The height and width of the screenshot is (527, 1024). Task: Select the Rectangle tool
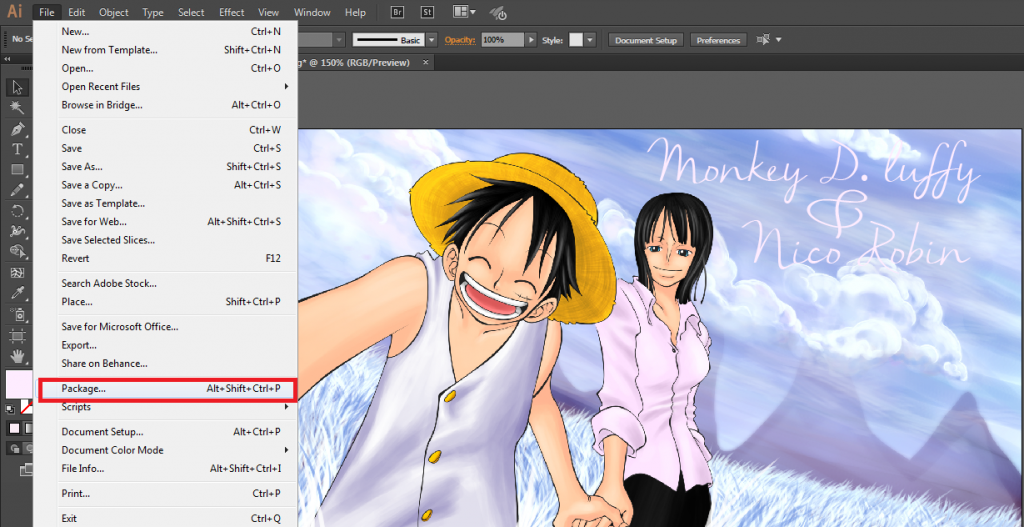point(17,170)
